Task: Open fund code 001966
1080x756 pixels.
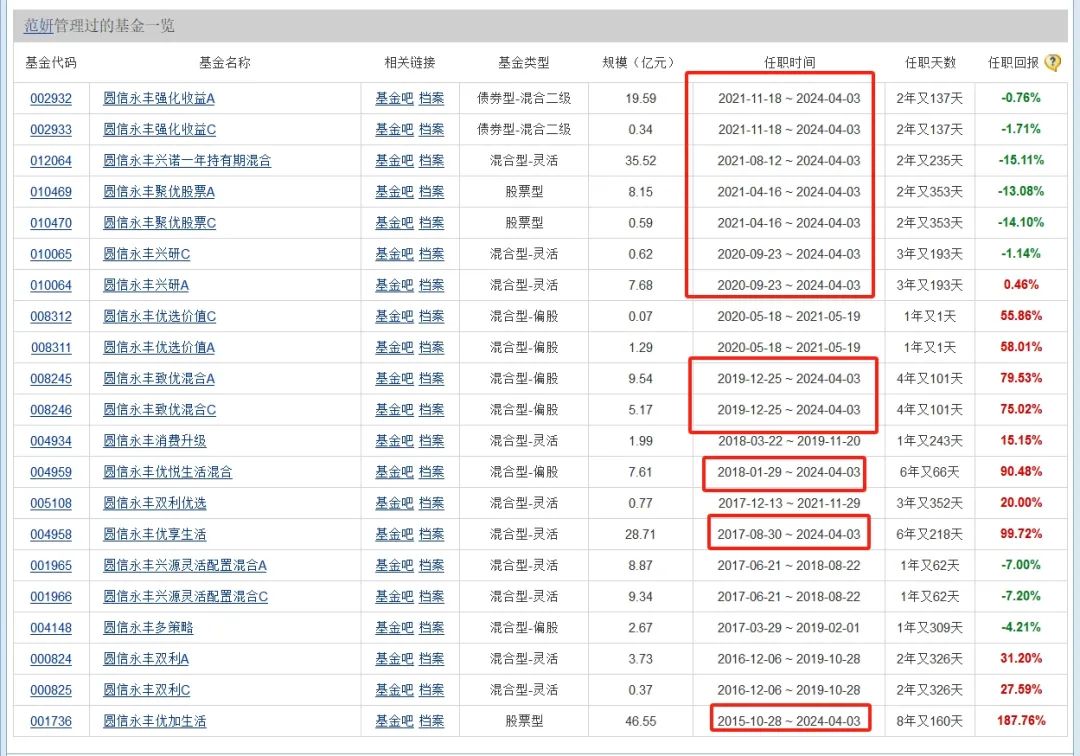Action: [x=51, y=597]
